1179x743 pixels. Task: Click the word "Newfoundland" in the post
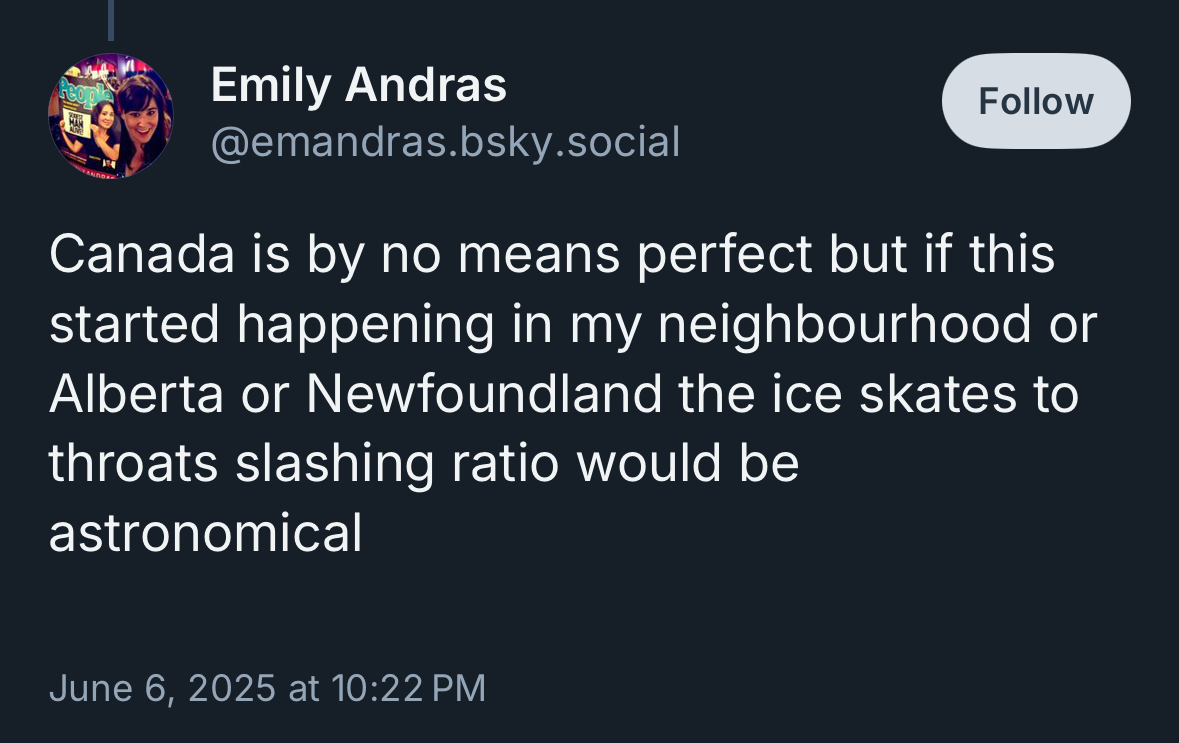[484, 394]
